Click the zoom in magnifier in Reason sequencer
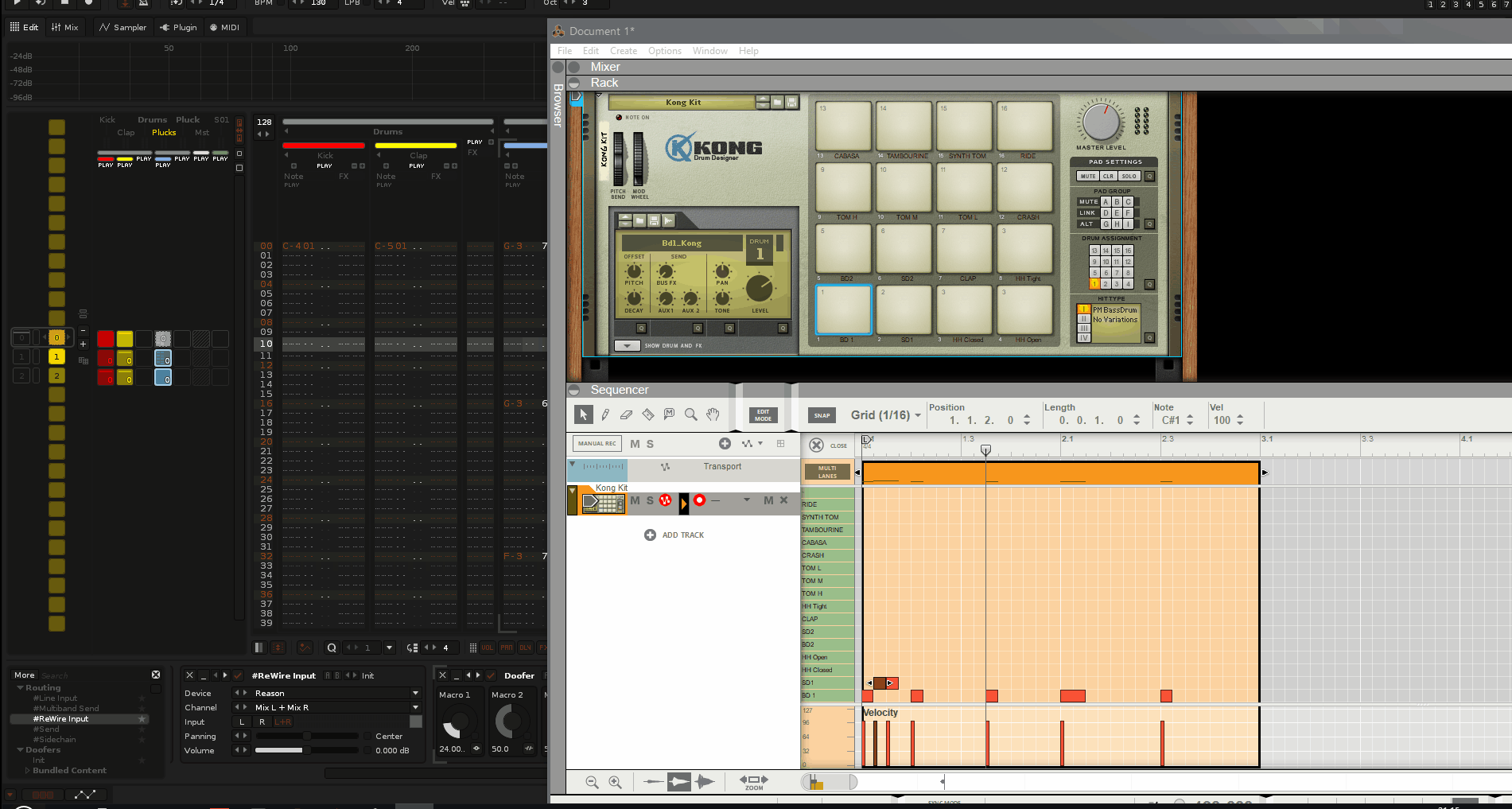Viewport: 1512px width, 809px height. tap(615, 782)
